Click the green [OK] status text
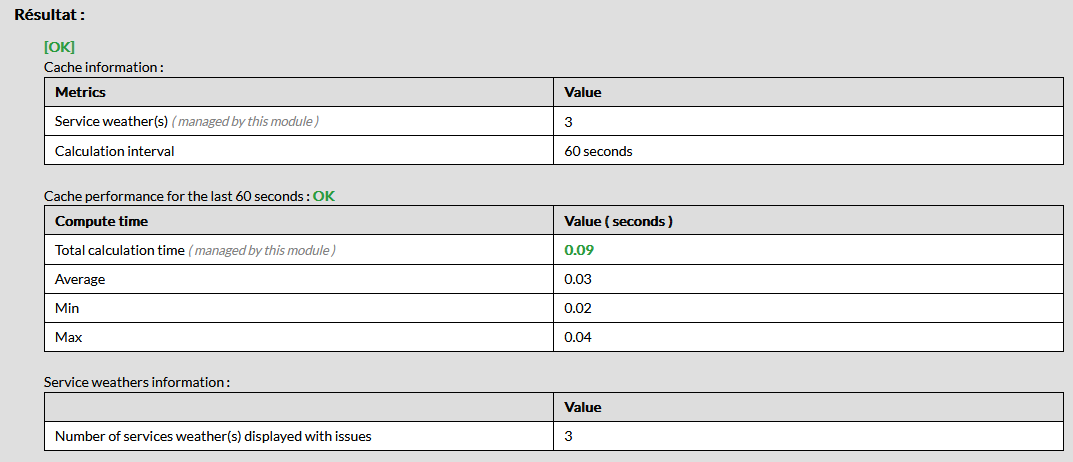The image size is (1073, 462). [x=59, y=47]
